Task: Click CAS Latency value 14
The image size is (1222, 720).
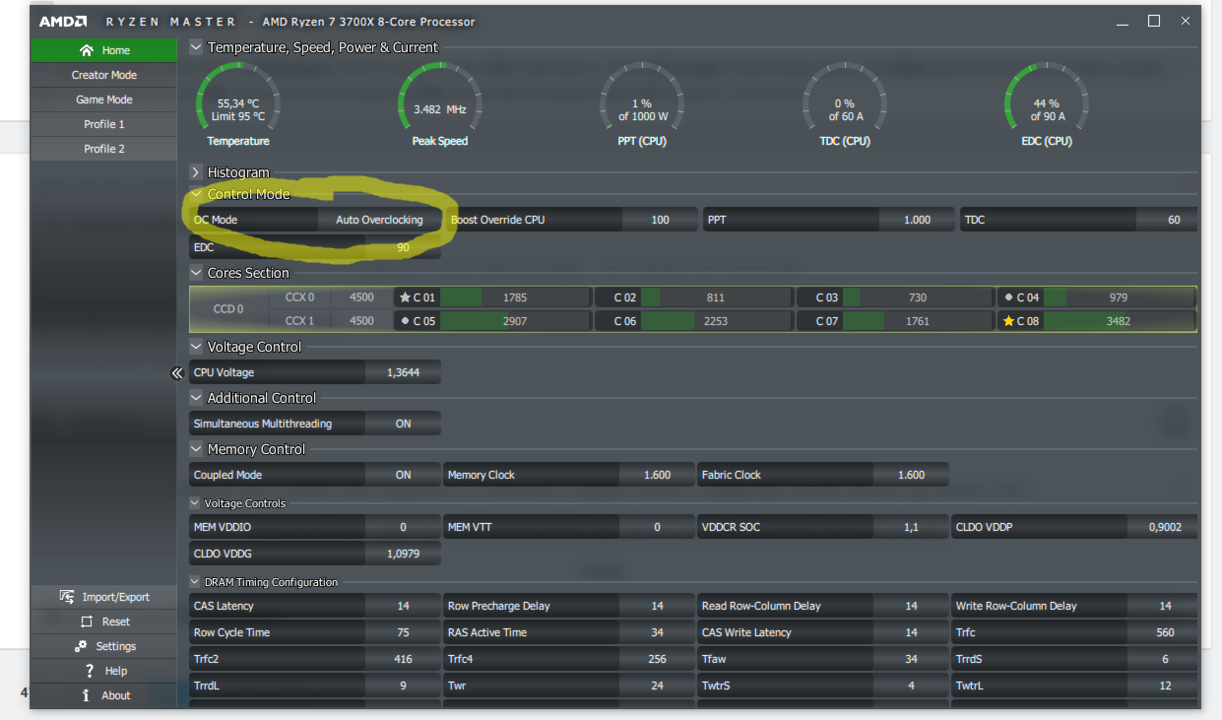Action: [x=403, y=606]
